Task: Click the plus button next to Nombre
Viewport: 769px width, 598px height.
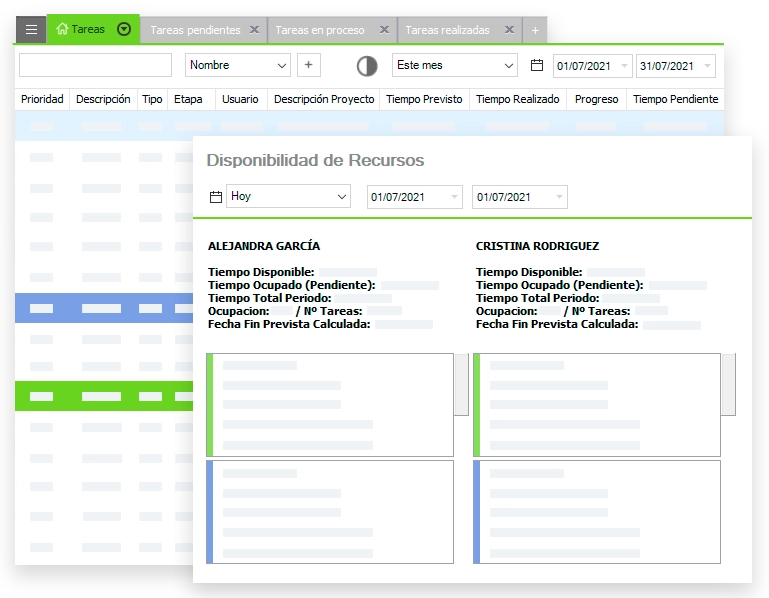Action: (308, 65)
